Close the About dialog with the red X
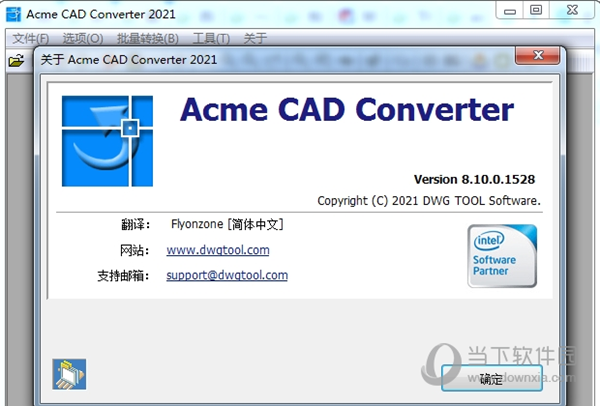The height and width of the screenshot is (406, 600). point(538,55)
